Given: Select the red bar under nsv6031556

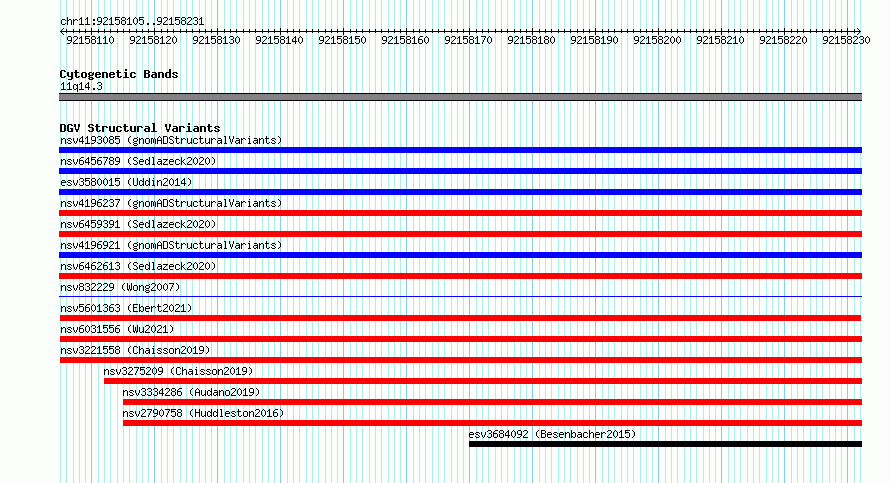Looking at the screenshot, I should tap(460, 339).
